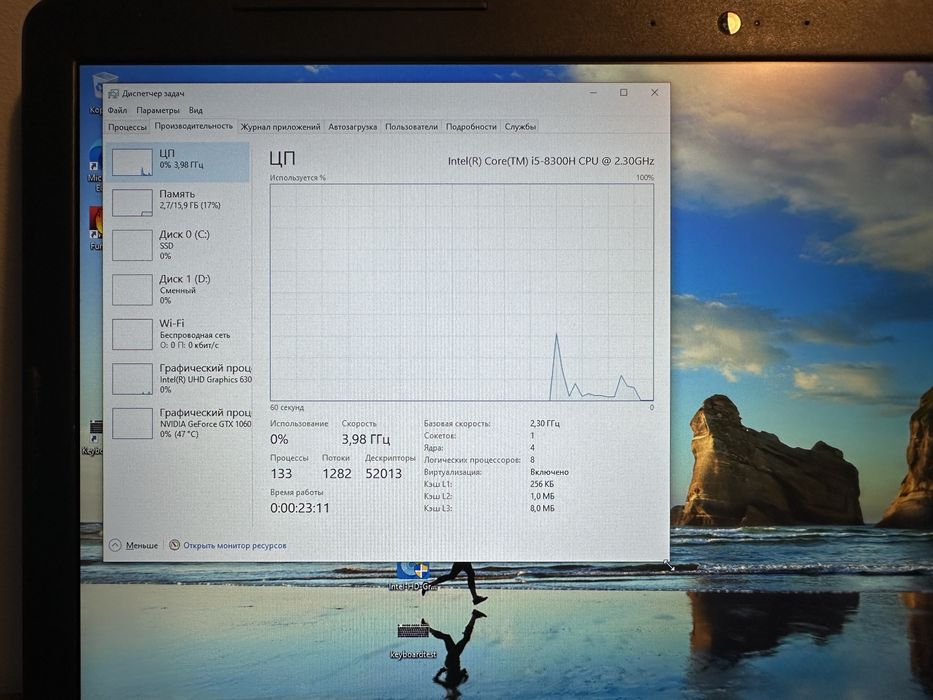Switch to the Процессы tab

(127, 127)
